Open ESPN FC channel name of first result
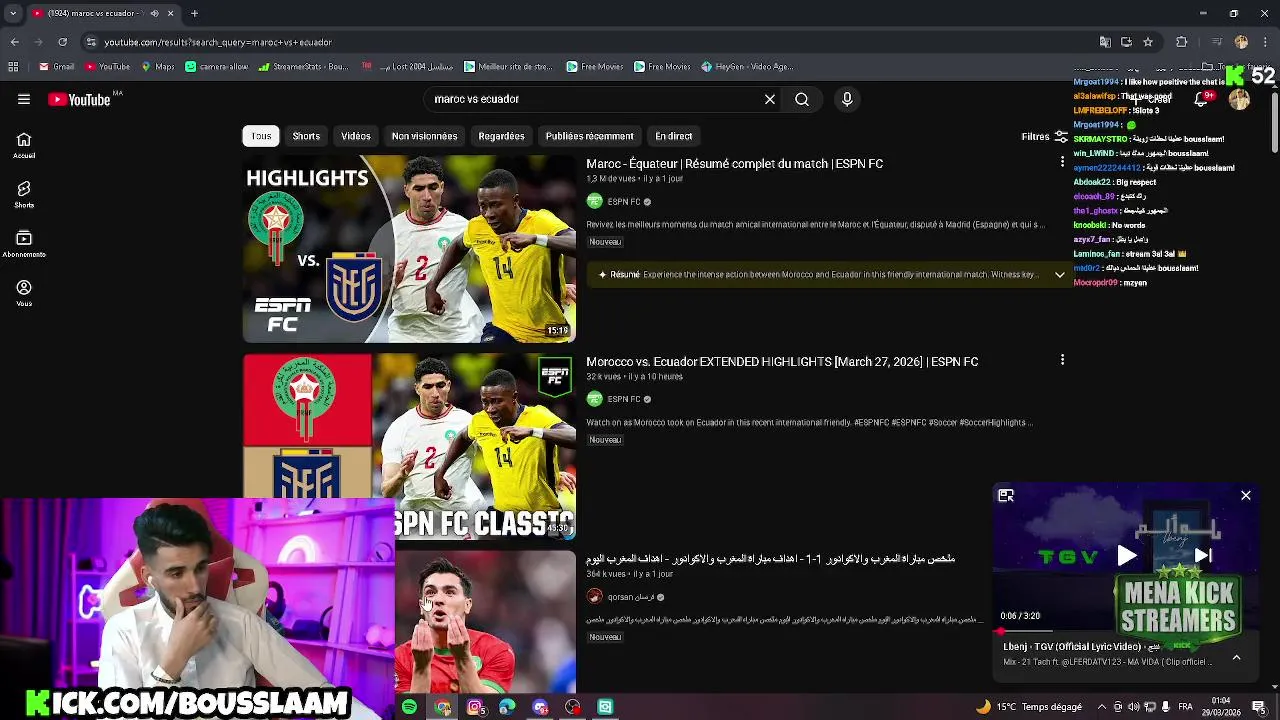This screenshot has height=720, width=1280. coord(624,202)
